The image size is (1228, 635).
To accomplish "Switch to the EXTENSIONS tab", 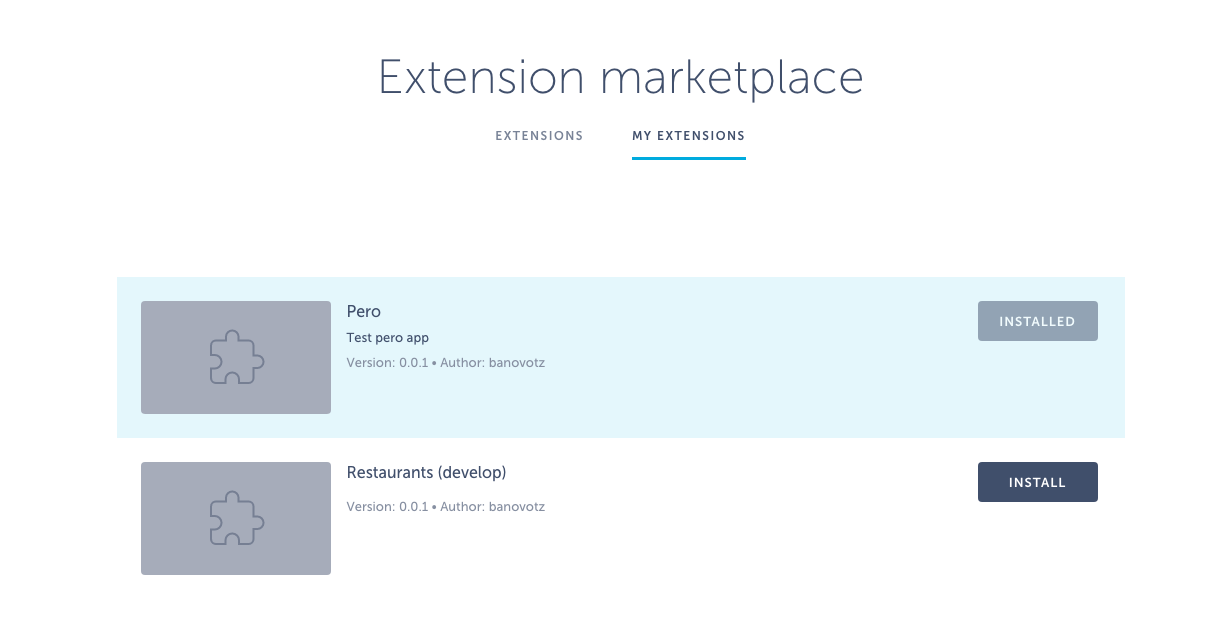I will 539,135.
